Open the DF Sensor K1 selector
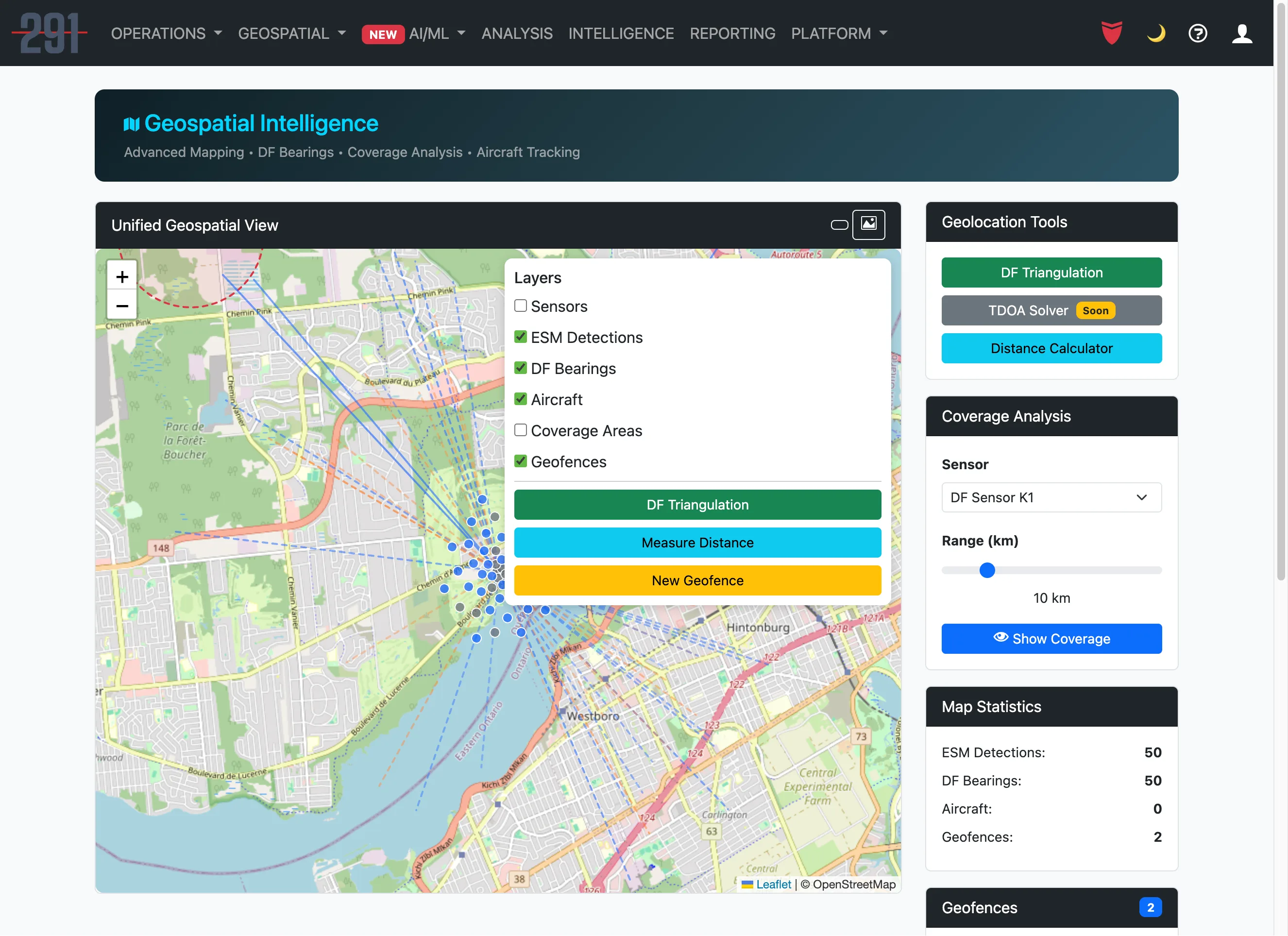The image size is (1288, 936). [x=1051, y=497]
